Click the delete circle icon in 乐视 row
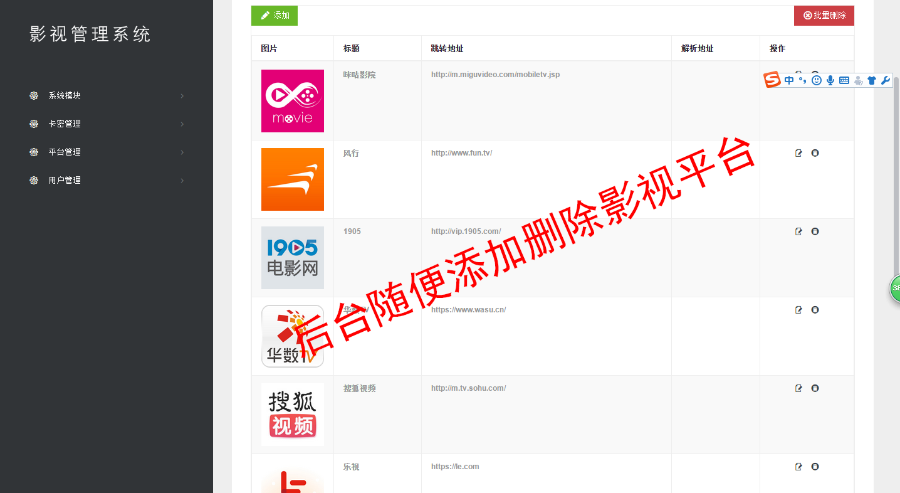Image resolution: width=900 pixels, height=493 pixels. click(x=814, y=467)
